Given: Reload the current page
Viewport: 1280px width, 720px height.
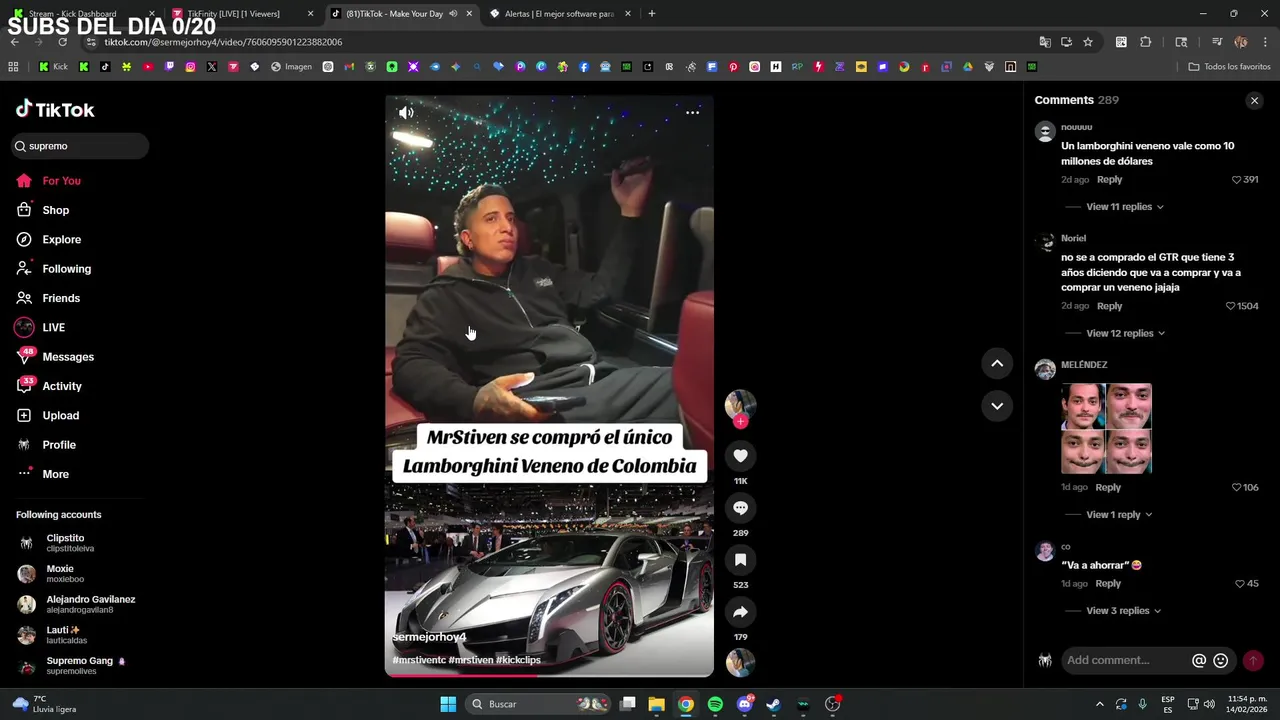Looking at the screenshot, I should point(62,42).
